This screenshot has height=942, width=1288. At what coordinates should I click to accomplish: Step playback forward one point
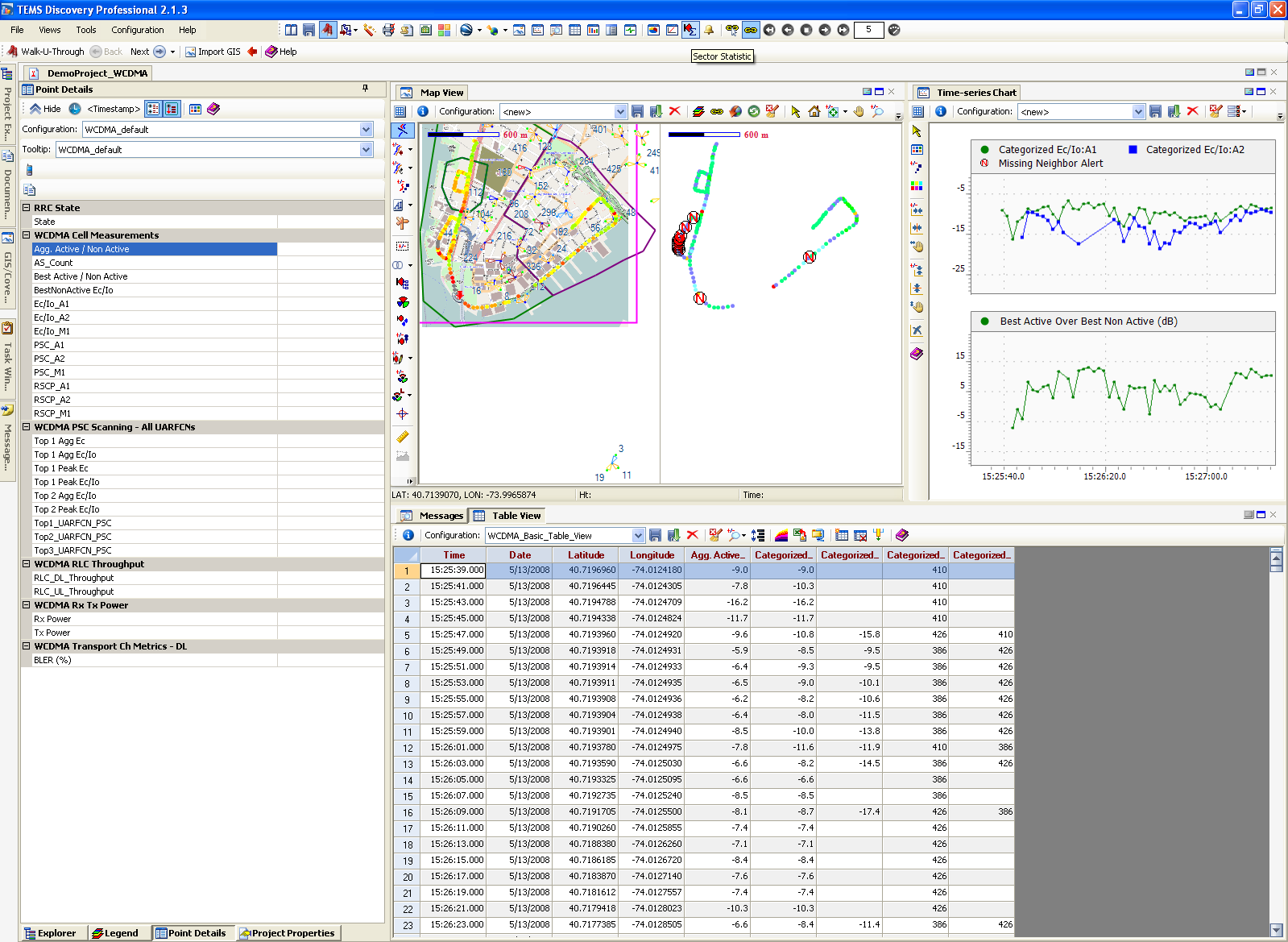[x=825, y=30]
